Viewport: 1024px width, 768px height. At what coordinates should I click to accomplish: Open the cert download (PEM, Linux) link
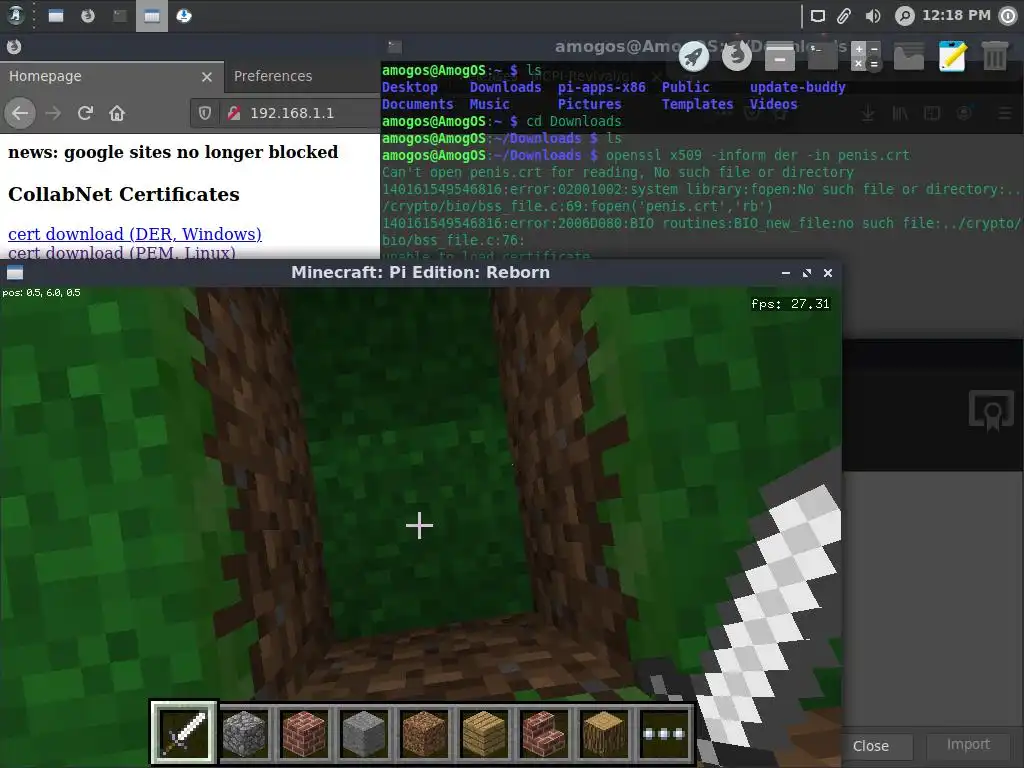point(121,252)
